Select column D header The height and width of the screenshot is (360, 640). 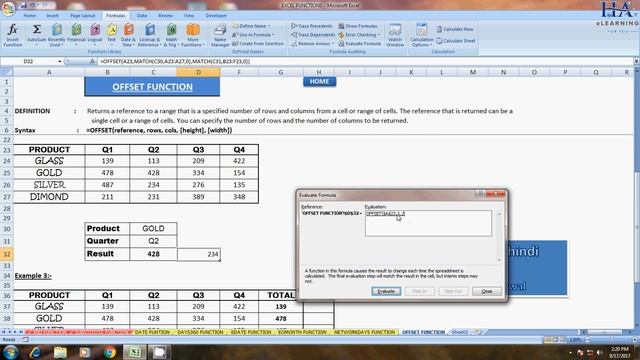coord(198,72)
